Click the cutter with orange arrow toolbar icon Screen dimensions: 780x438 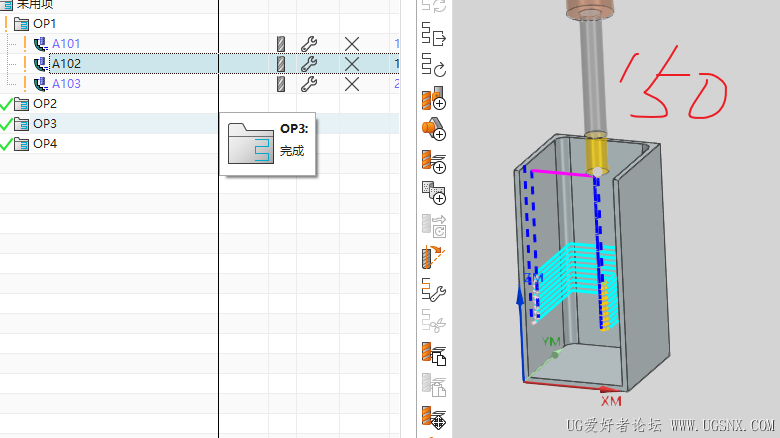click(434, 257)
